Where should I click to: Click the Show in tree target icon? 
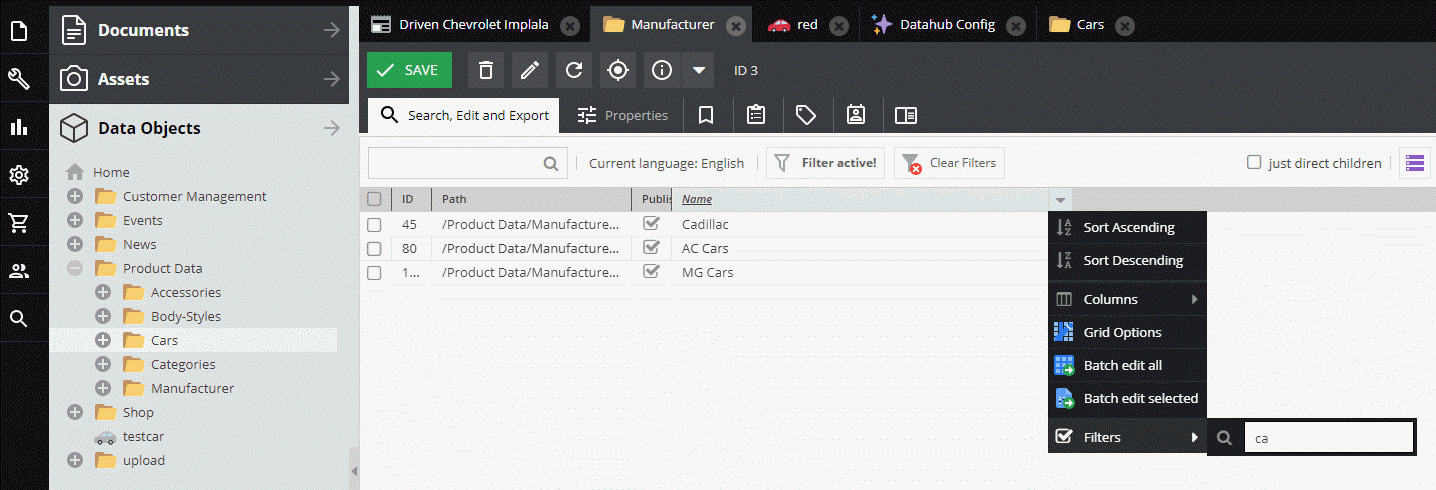(618, 70)
